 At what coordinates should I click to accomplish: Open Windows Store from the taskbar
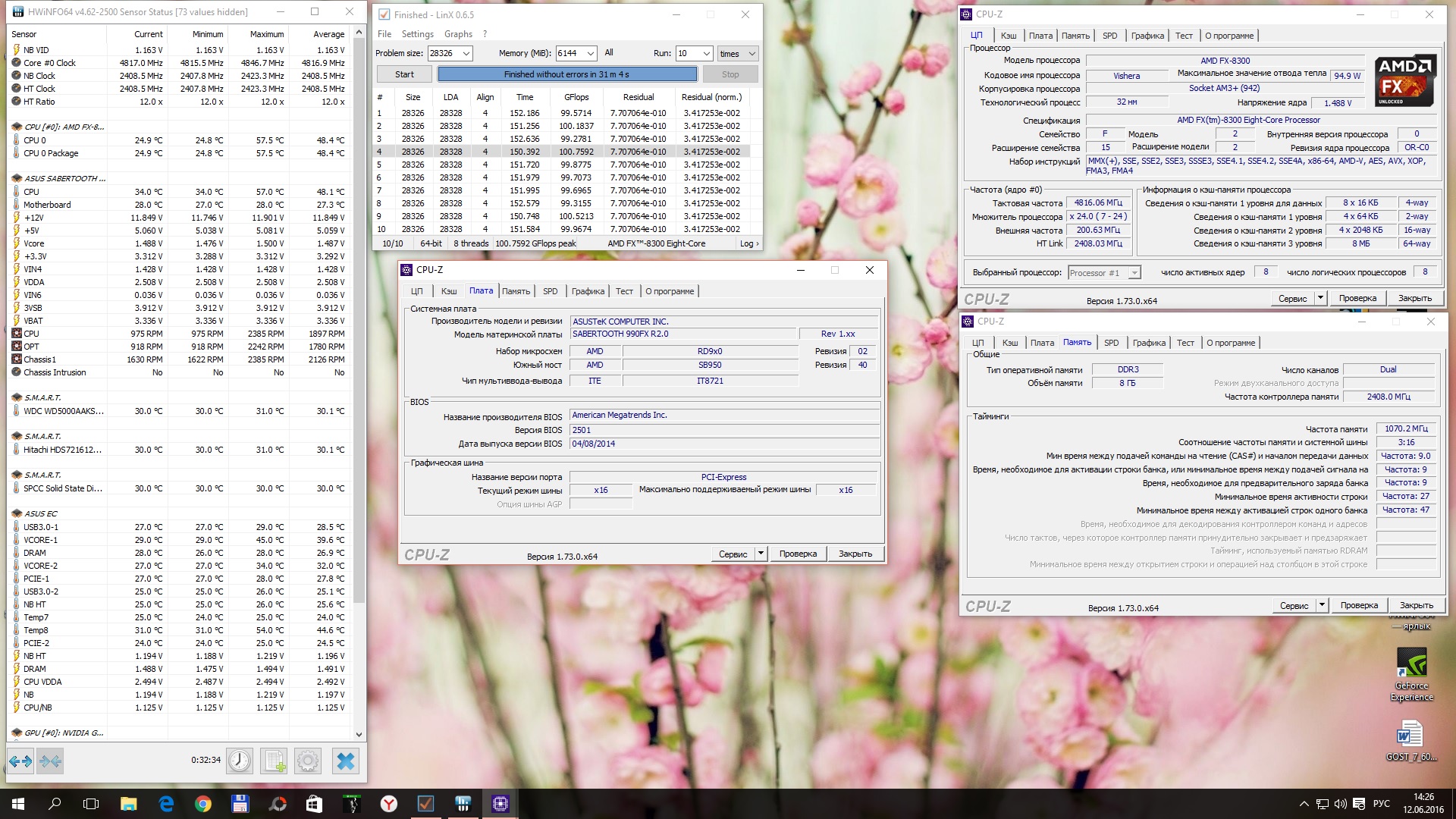[314, 804]
